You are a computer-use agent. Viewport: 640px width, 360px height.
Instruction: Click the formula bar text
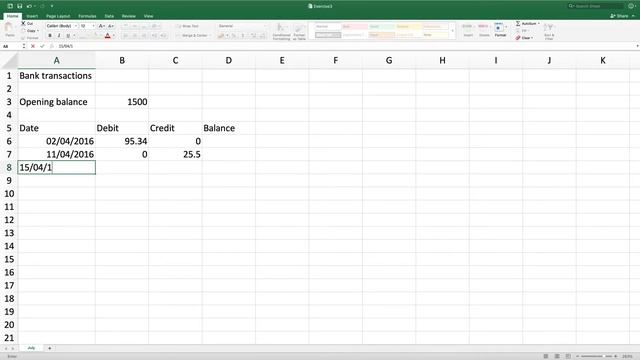click(65, 46)
